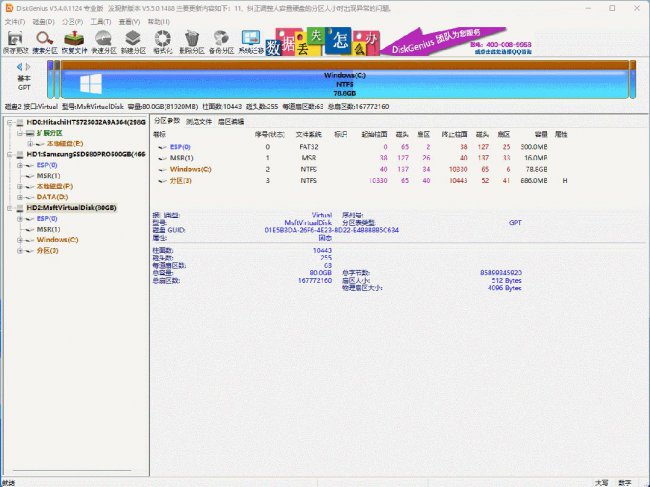The image size is (650, 487).
Task: Click the 容量 column header
Action: (541, 134)
